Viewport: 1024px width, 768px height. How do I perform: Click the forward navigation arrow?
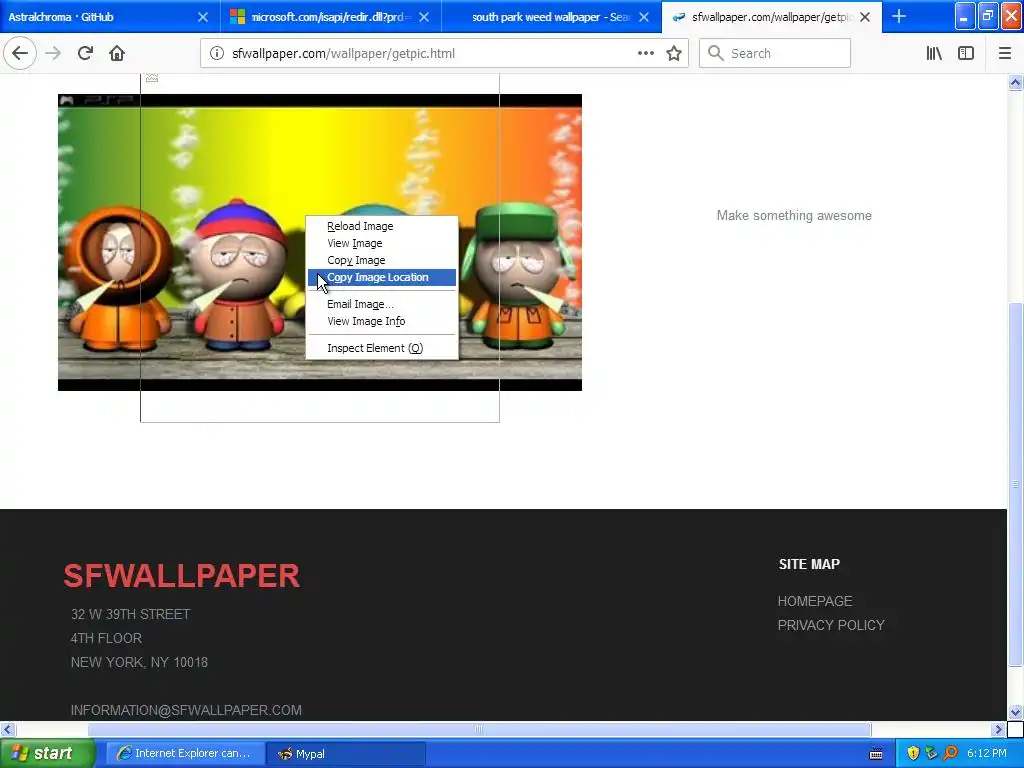[53, 53]
